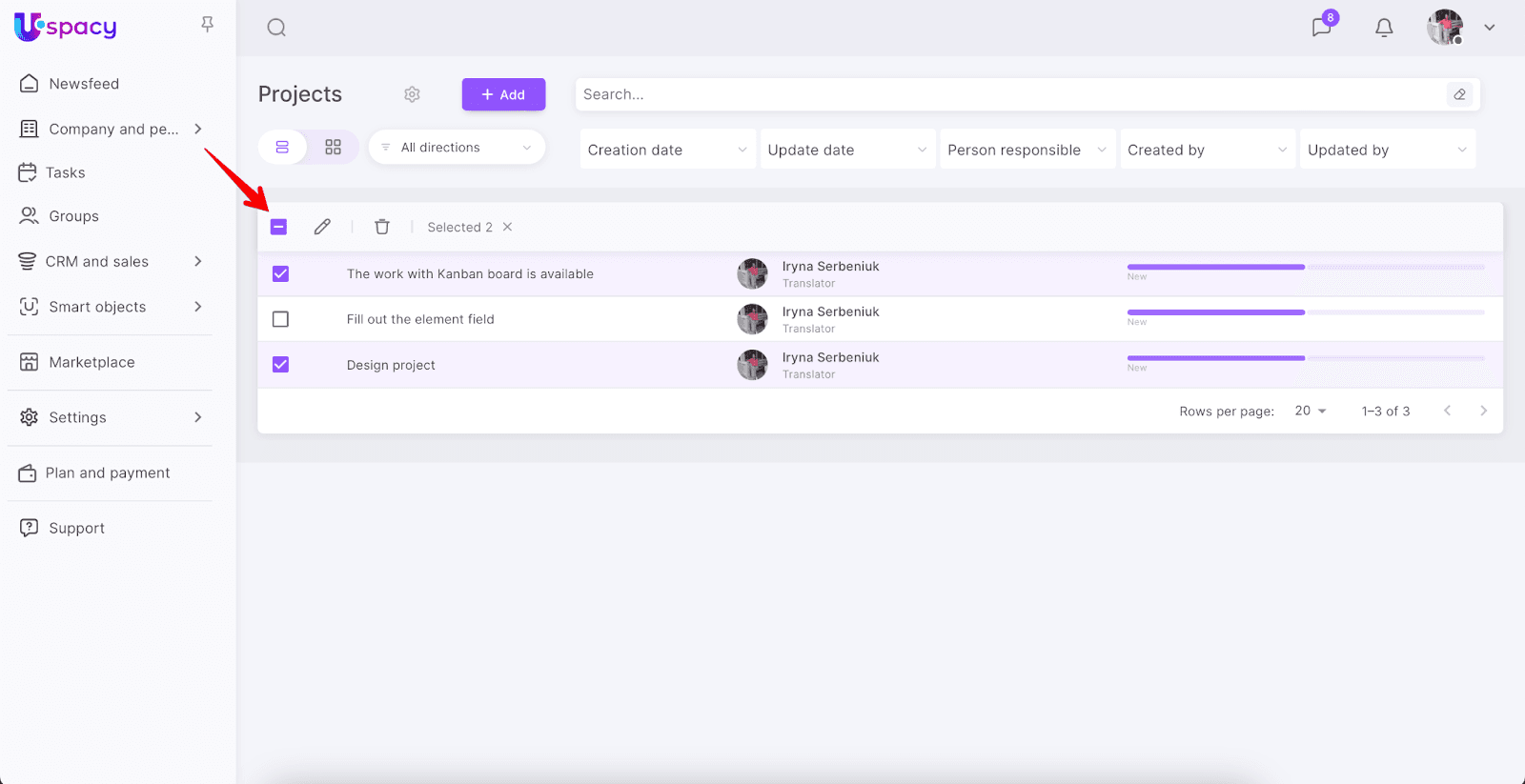Delete selected projects with trash icon
Image resolution: width=1525 pixels, height=784 pixels.
pyautogui.click(x=382, y=227)
